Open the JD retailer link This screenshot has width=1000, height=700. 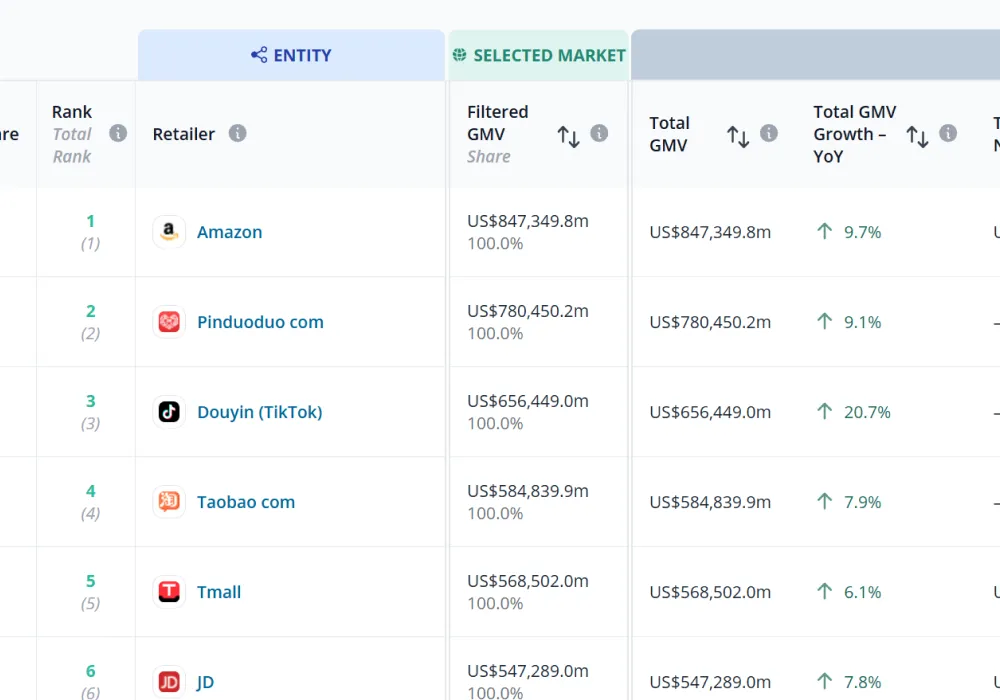click(x=205, y=682)
